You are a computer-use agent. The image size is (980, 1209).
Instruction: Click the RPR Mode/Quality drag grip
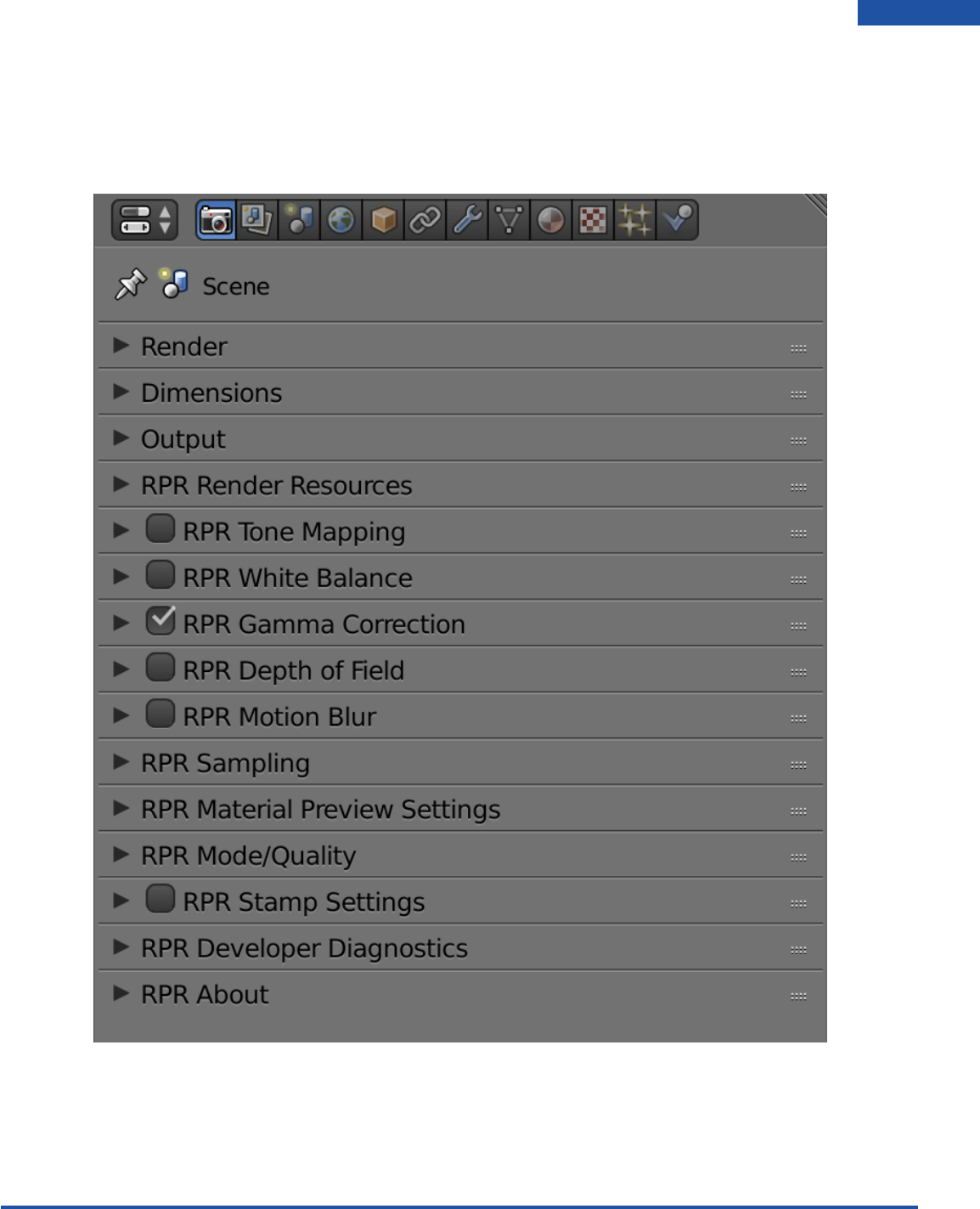(798, 857)
